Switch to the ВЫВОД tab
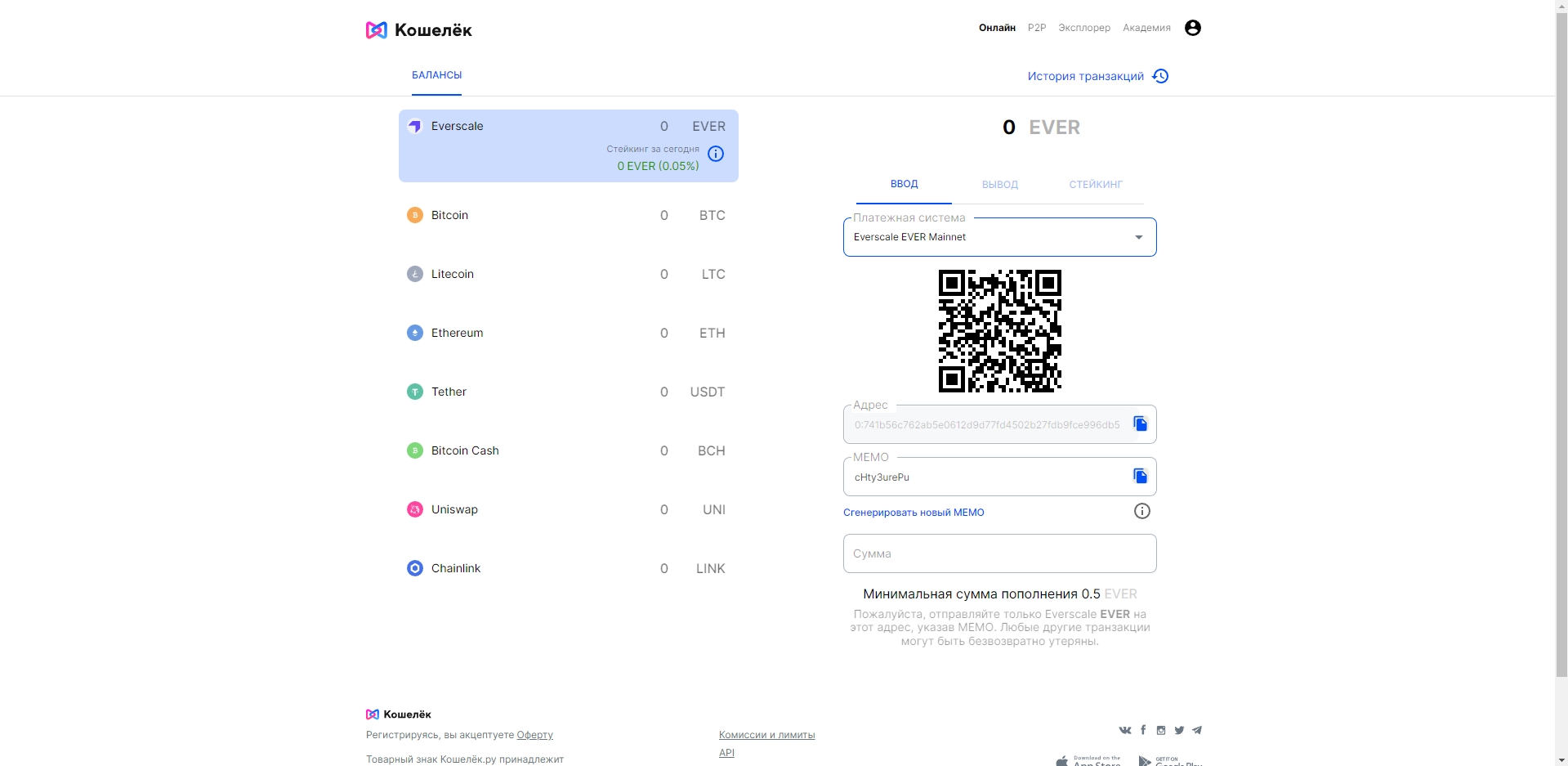The width and height of the screenshot is (1568, 766). click(x=1000, y=185)
